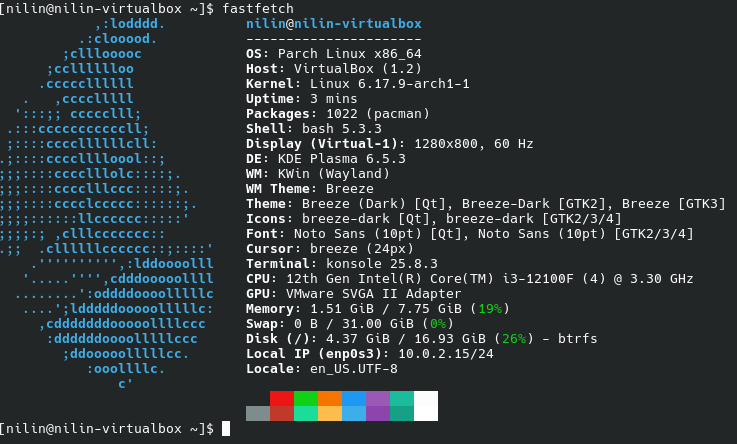Click the dark orange color swatch
The width and height of the screenshot is (737, 444).
(x=330, y=398)
